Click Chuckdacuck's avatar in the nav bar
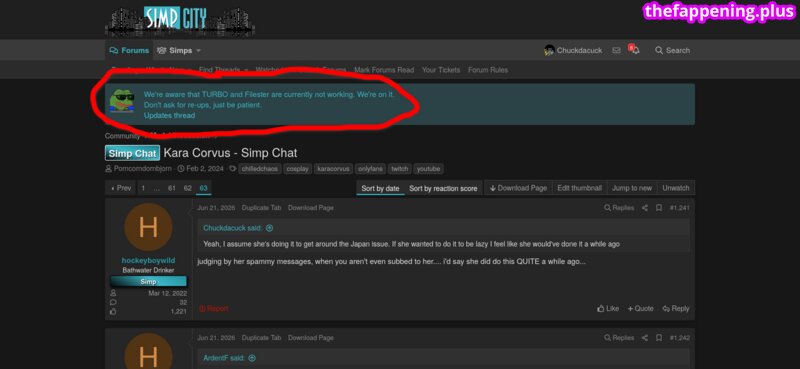This screenshot has width=800, height=369. 549,51
